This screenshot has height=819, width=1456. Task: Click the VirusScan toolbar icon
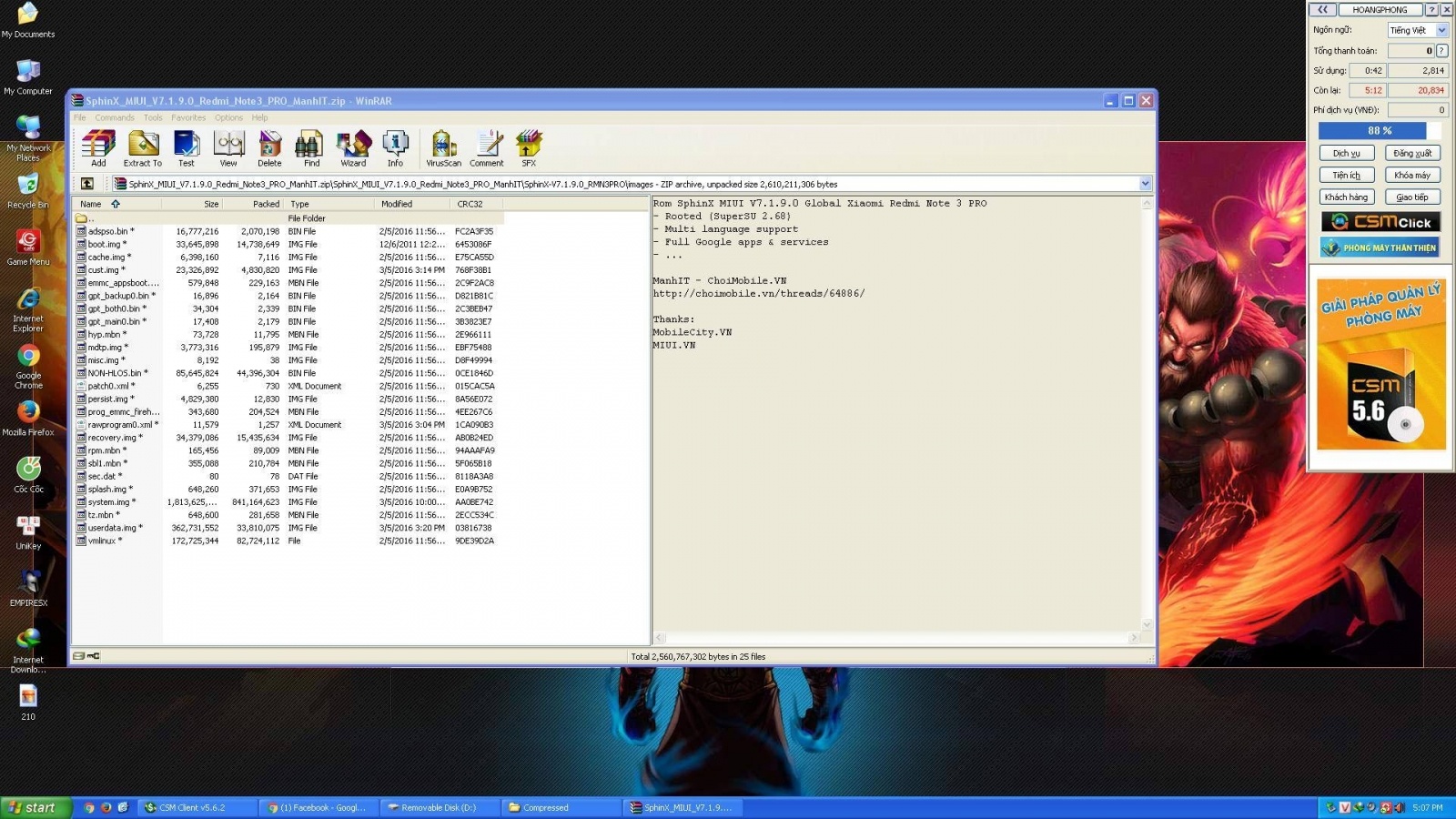click(443, 147)
